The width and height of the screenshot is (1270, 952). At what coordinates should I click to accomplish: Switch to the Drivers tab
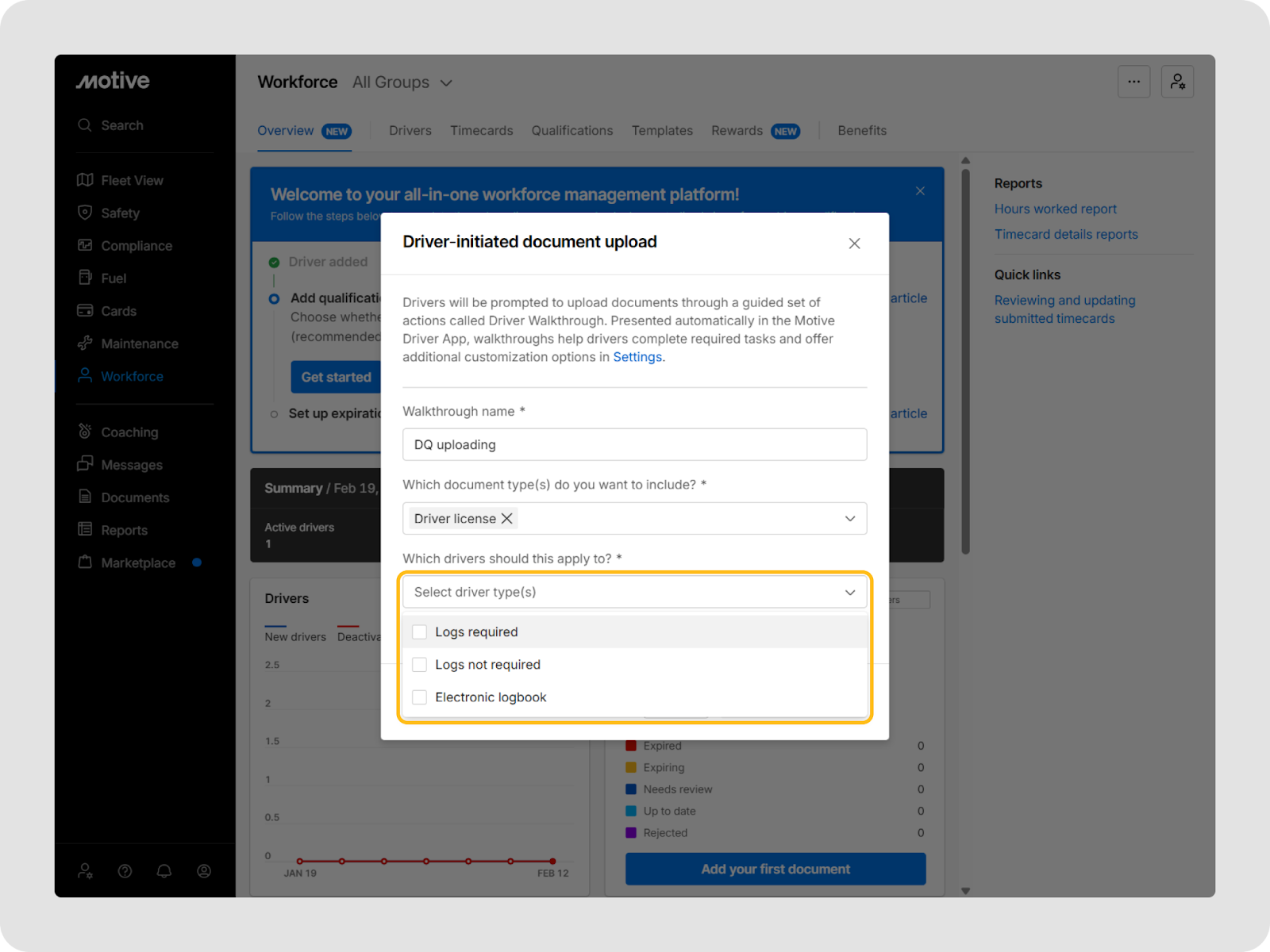click(x=410, y=131)
